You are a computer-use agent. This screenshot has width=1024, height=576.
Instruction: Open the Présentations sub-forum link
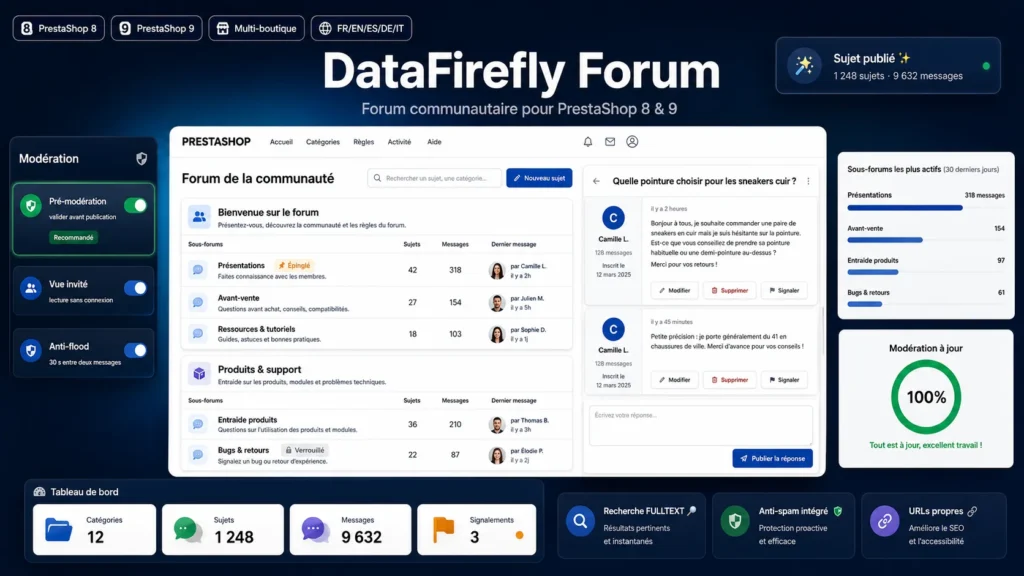tap(241, 266)
